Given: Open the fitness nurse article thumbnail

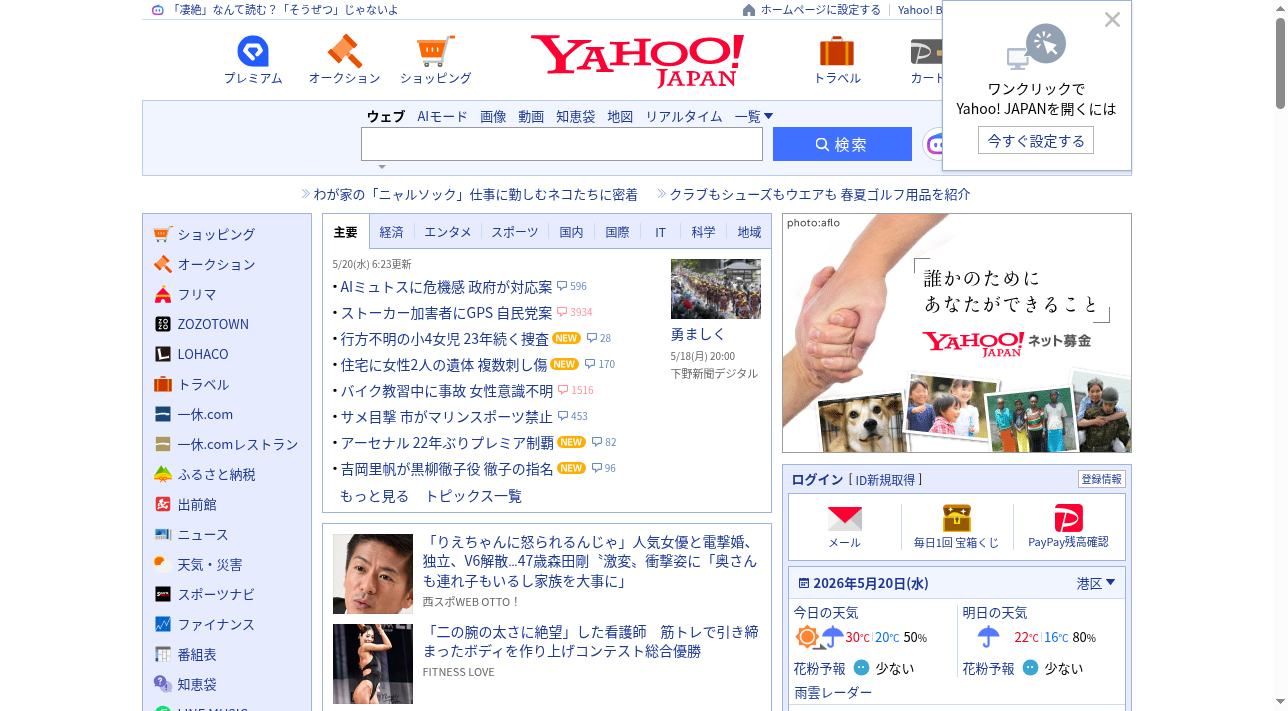Looking at the screenshot, I should tap(373, 664).
